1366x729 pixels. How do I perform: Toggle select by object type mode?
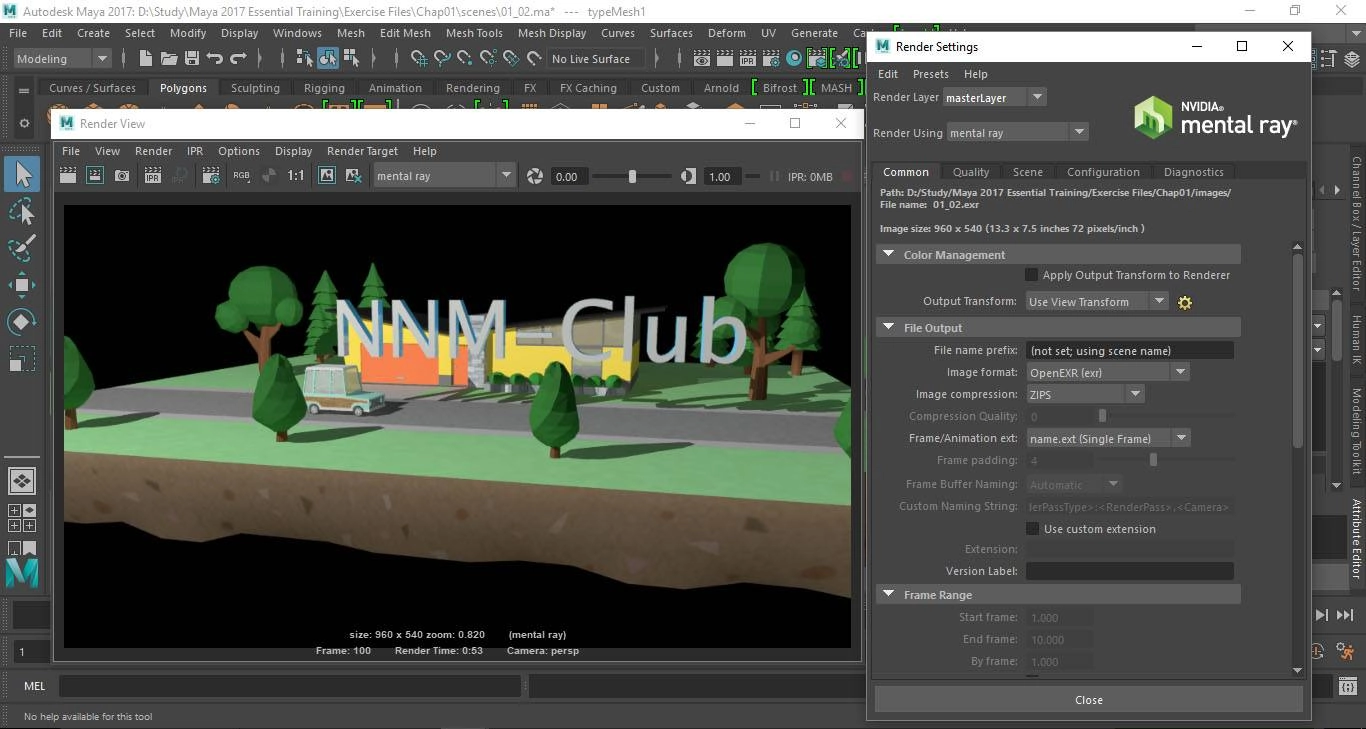point(328,59)
